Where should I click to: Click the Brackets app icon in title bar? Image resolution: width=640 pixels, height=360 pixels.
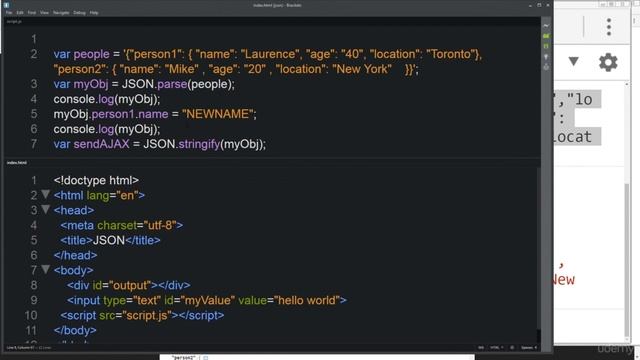point(6,5)
